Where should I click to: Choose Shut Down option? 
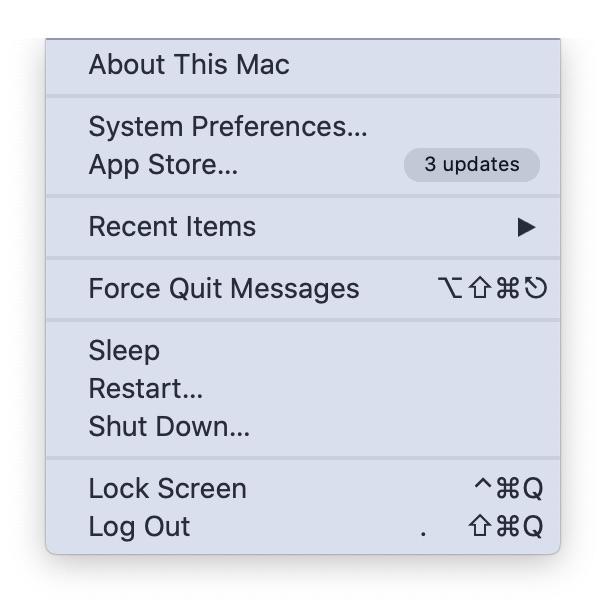click(169, 427)
